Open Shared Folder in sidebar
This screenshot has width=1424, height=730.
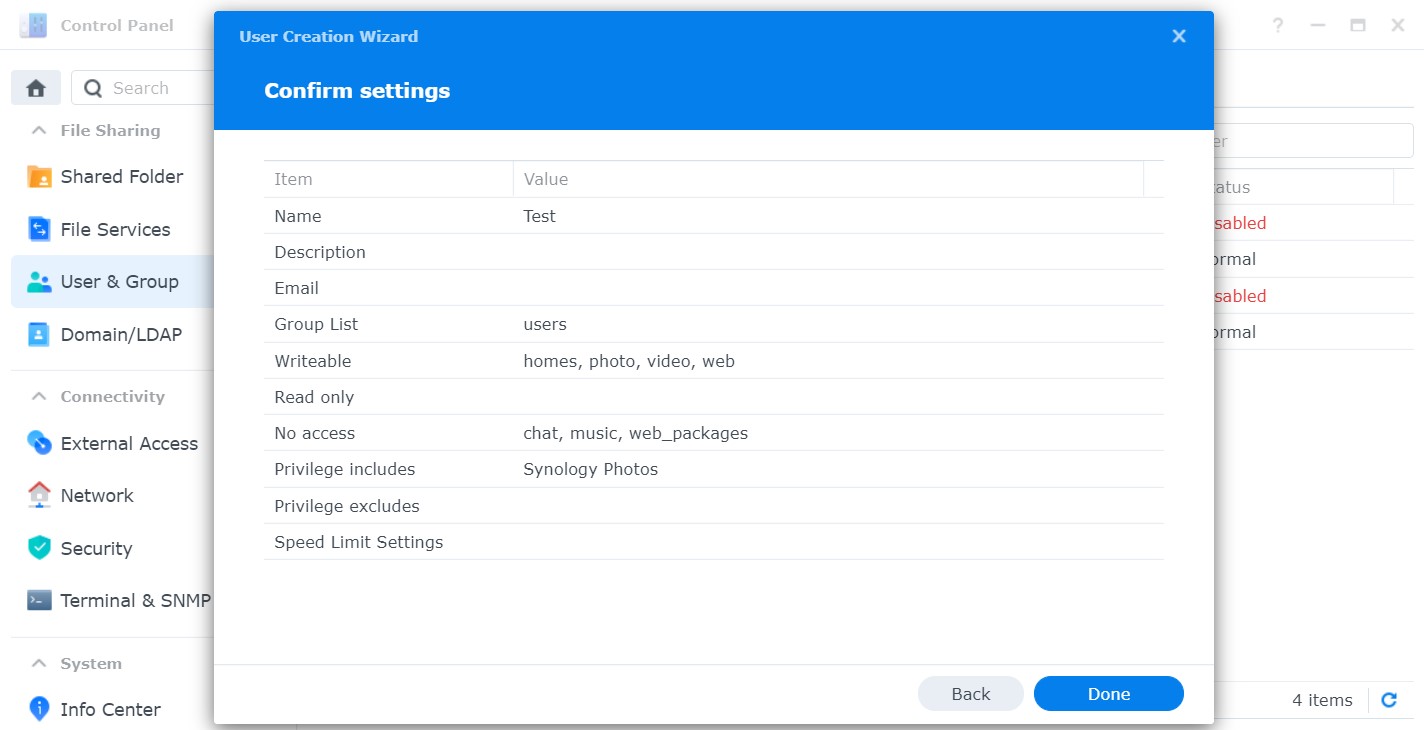point(122,177)
